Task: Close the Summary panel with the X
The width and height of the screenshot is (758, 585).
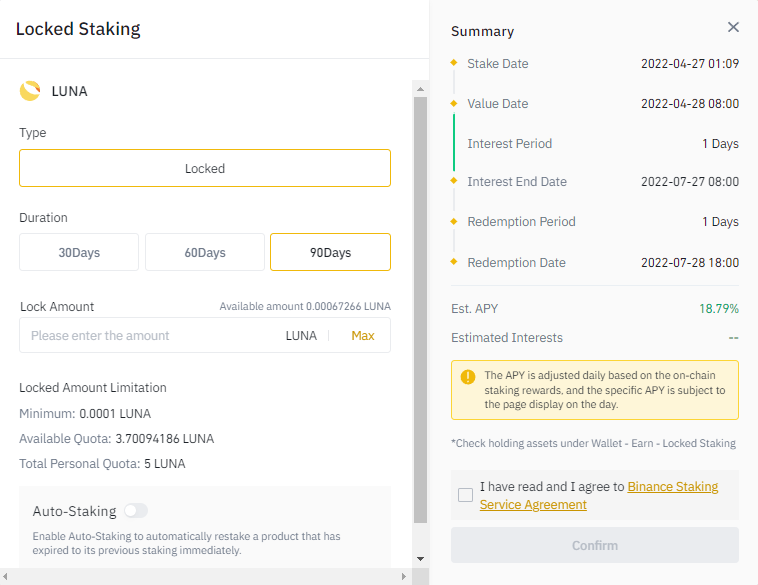Action: point(734,28)
